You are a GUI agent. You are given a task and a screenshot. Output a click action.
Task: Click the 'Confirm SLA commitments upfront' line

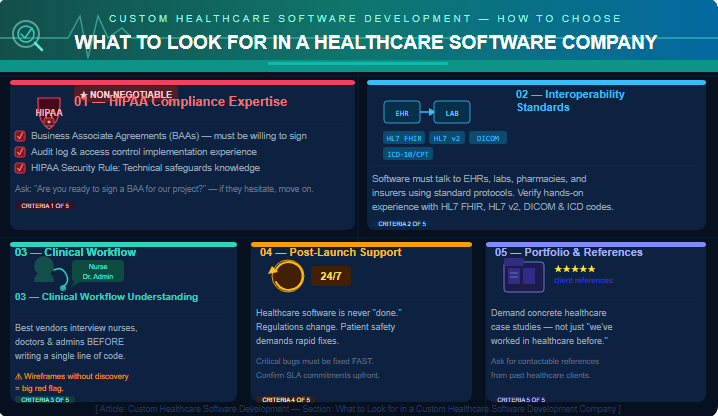pyautogui.click(x=318, y=375)
